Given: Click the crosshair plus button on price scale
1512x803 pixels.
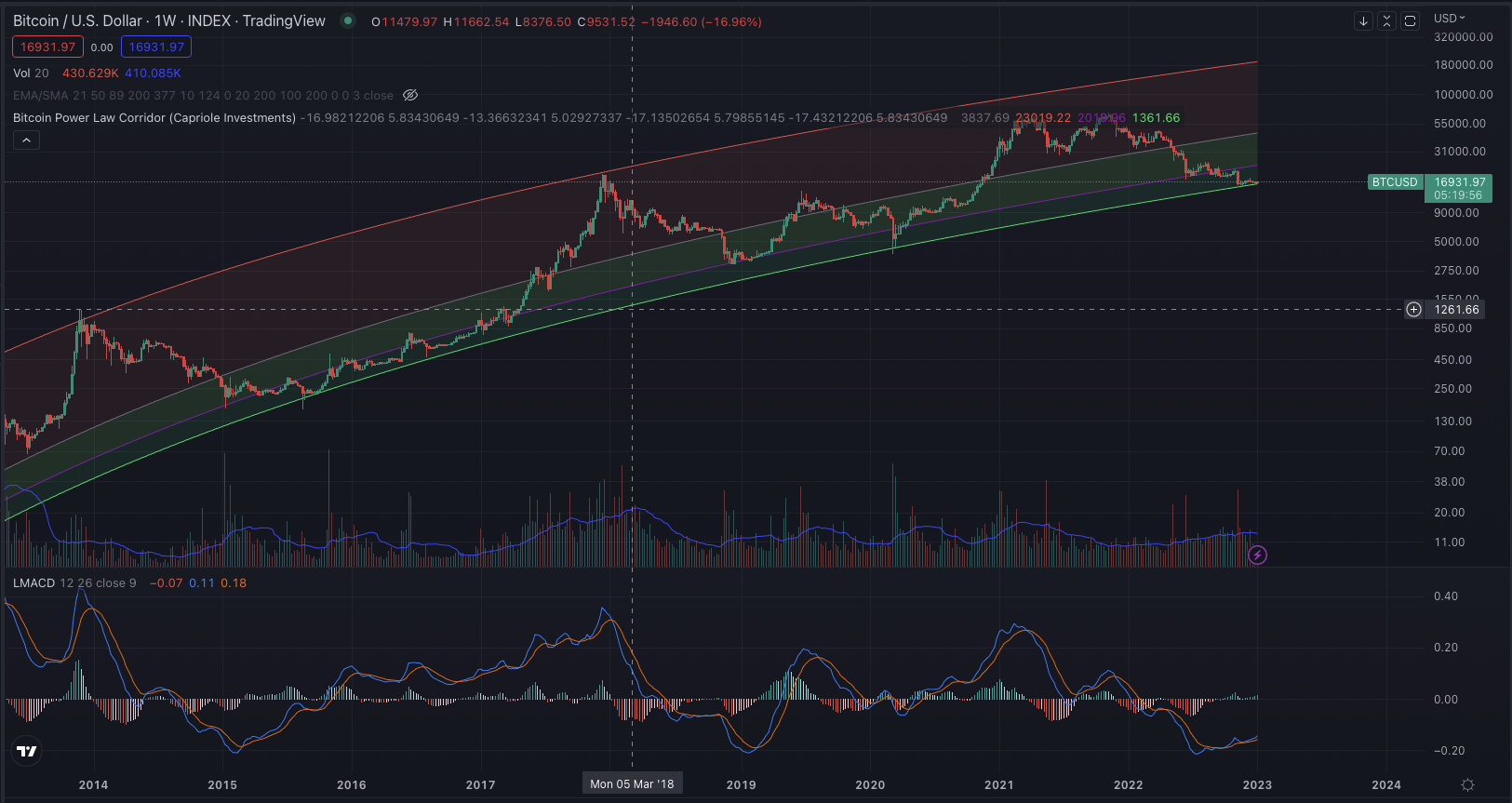Looking at the screenshot, I should pyautogui.click(x=1413, y=309).
